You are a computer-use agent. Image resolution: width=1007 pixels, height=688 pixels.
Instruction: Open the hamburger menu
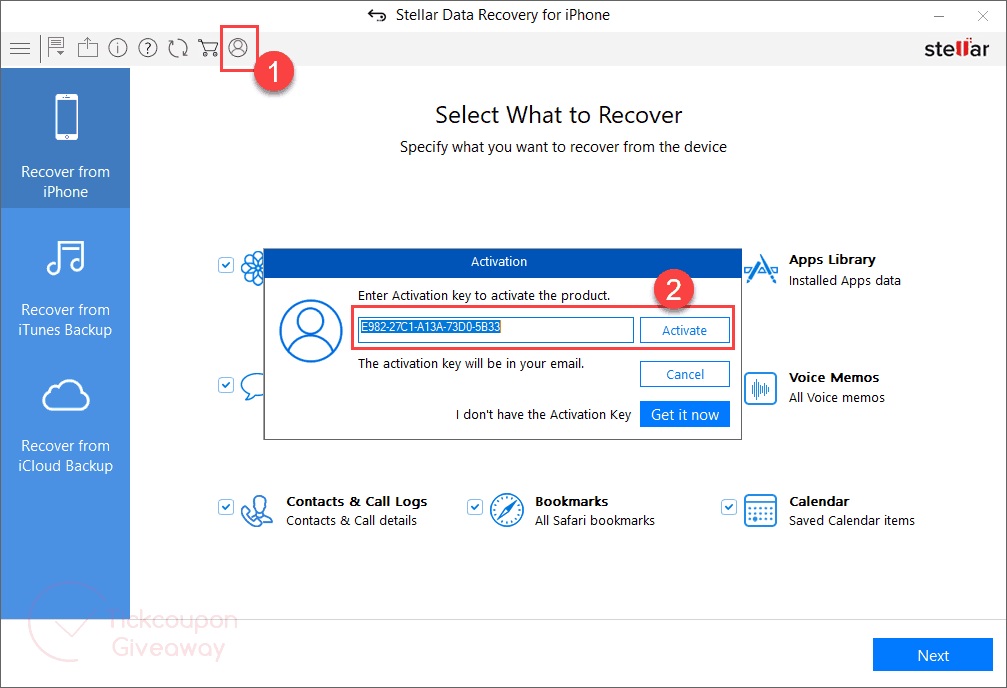pos(19,48)
